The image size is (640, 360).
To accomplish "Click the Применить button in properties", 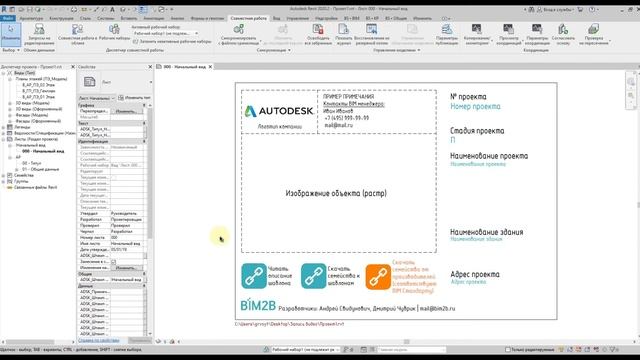I will 140,340.
